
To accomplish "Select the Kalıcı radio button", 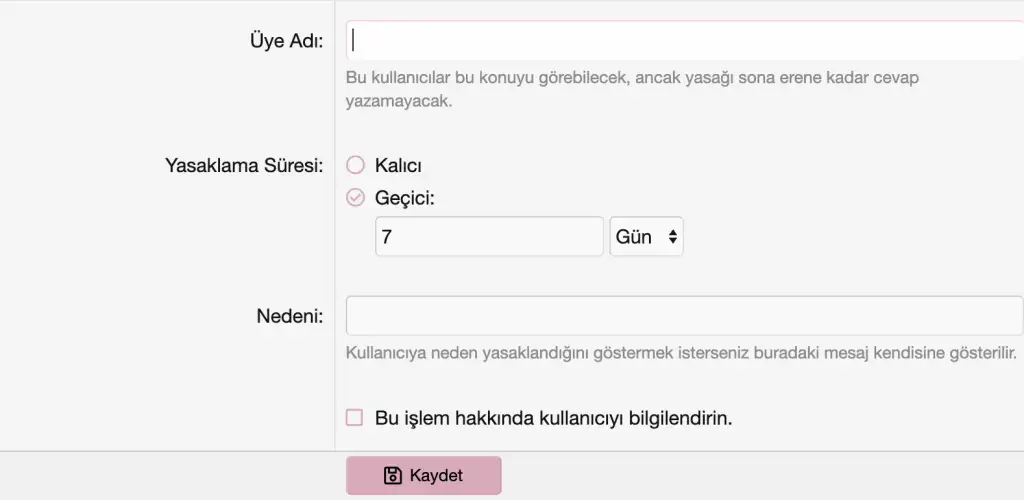I will [x=355, y=165].
